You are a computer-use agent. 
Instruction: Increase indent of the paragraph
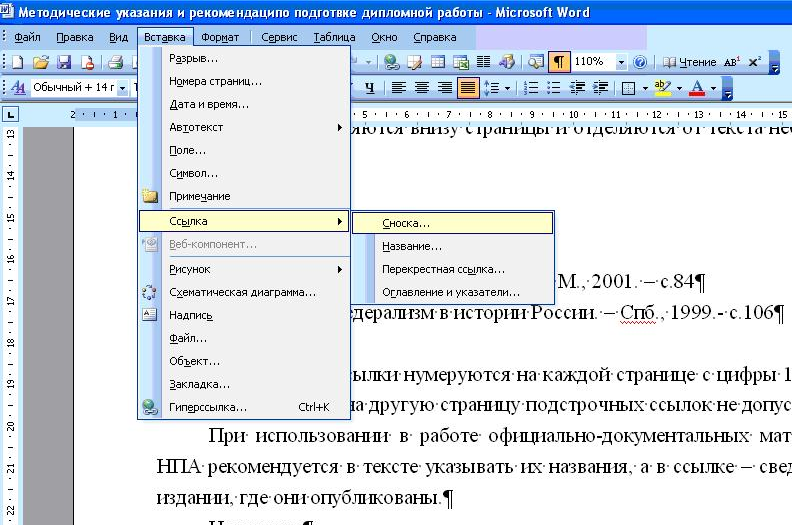(x=600, y=88)
